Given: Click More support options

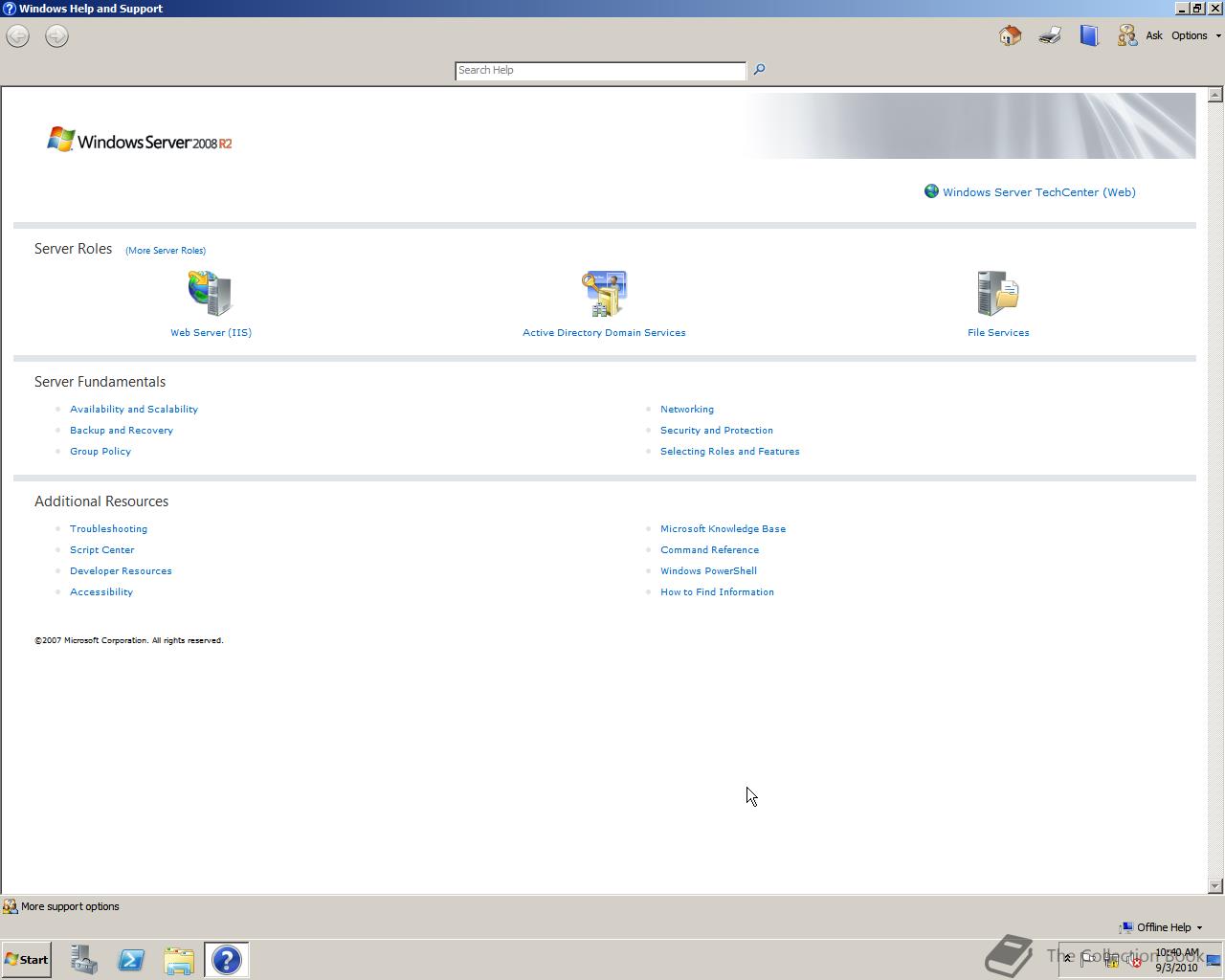Looking at the screenshot, I should [x=61, y=906].
